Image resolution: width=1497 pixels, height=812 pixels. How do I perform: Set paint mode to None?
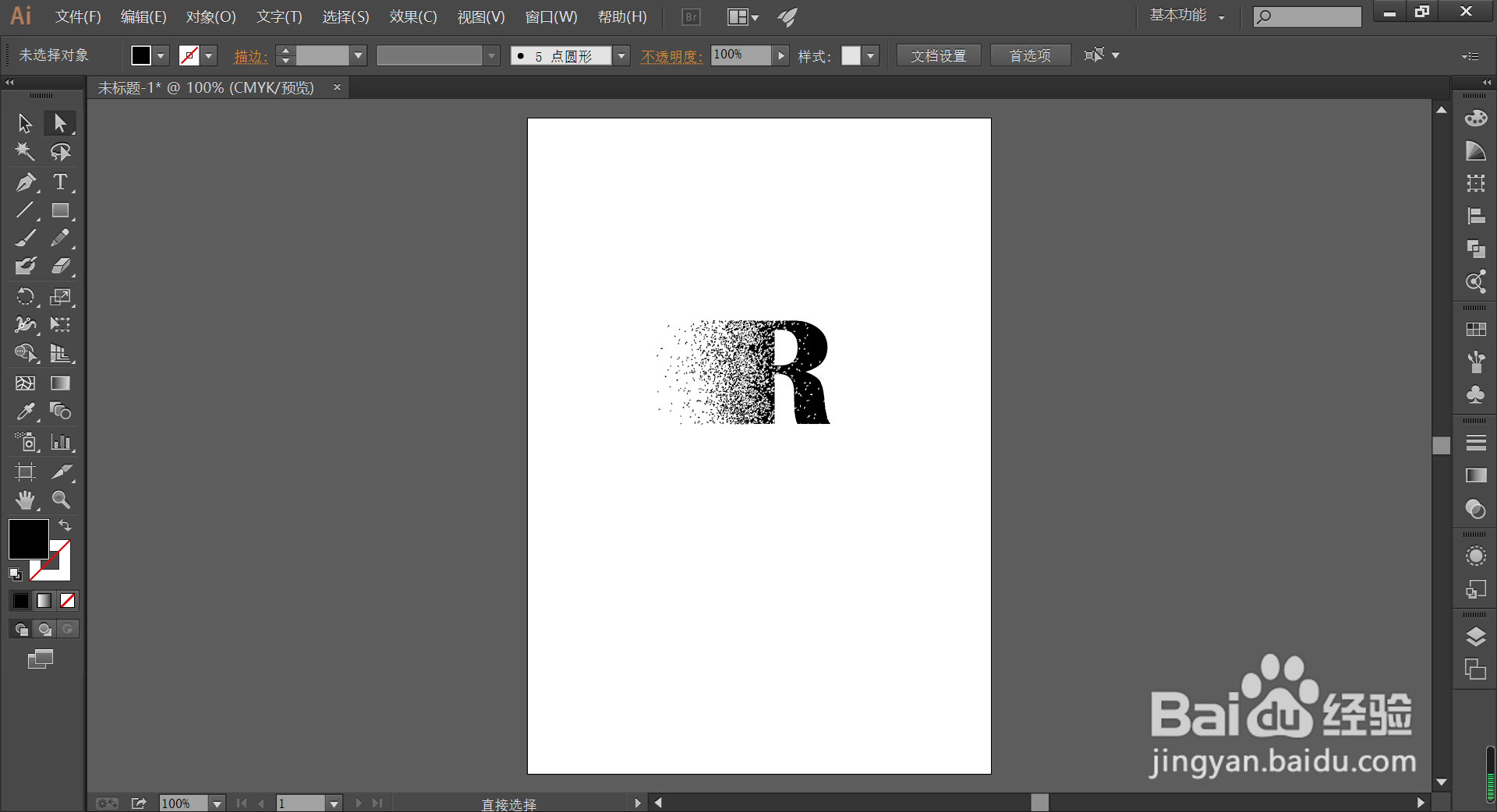pyautogui.click(x=68, y=601)
